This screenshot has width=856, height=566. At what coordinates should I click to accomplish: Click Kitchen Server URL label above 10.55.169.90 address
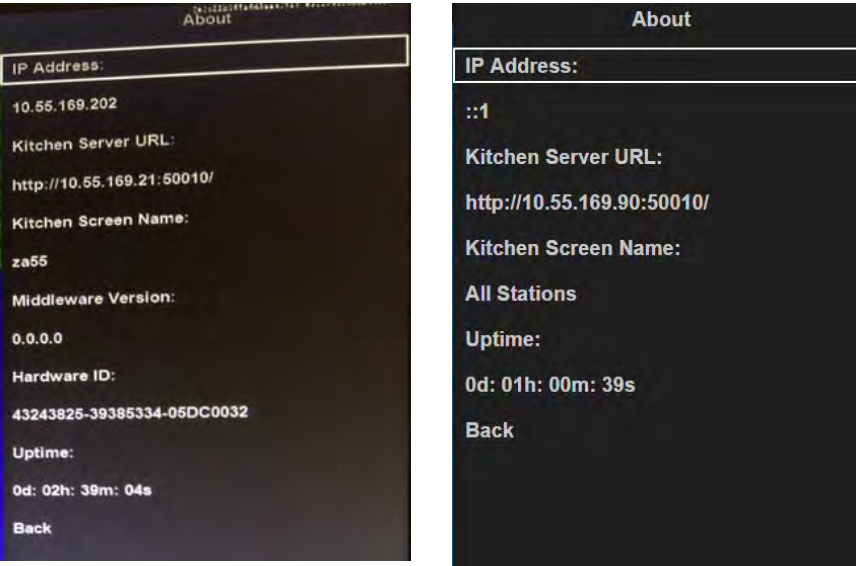[564, 158]
